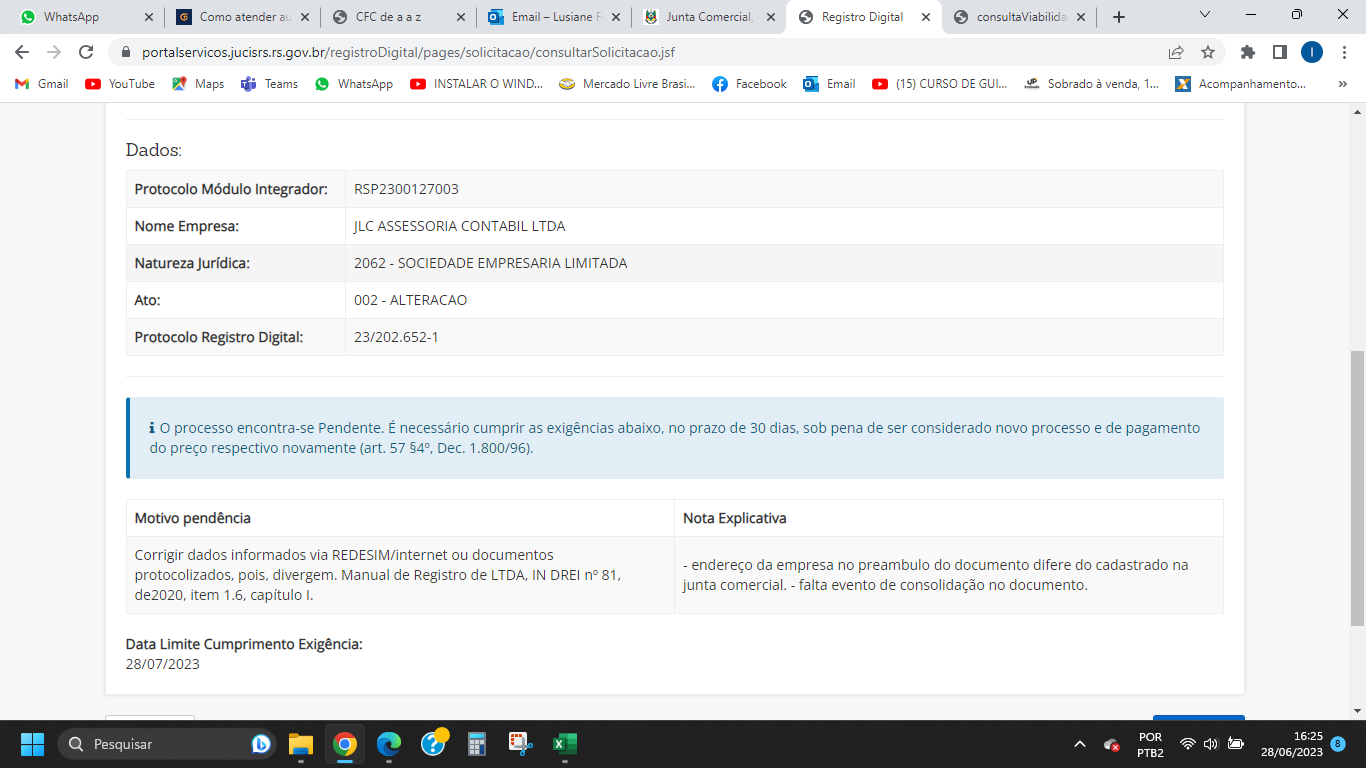The width and height of the screenshot is (1366, 768).
Task: Open Acompanhamento bookmark
Action: point(1241,84)
